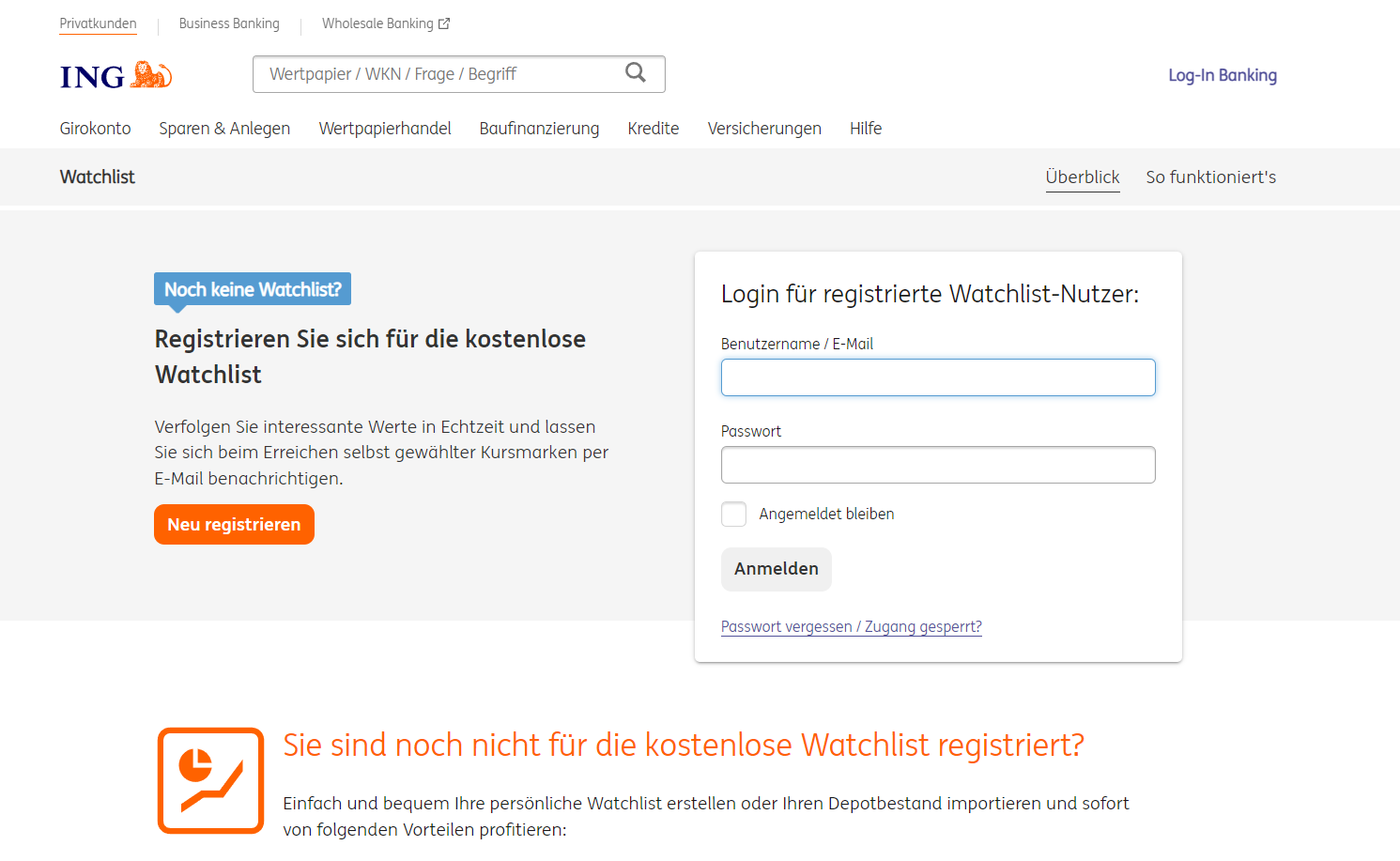Focus the Benutzername / E-Mail field
Screen dimensions: 1400x861
pos(938,377)
